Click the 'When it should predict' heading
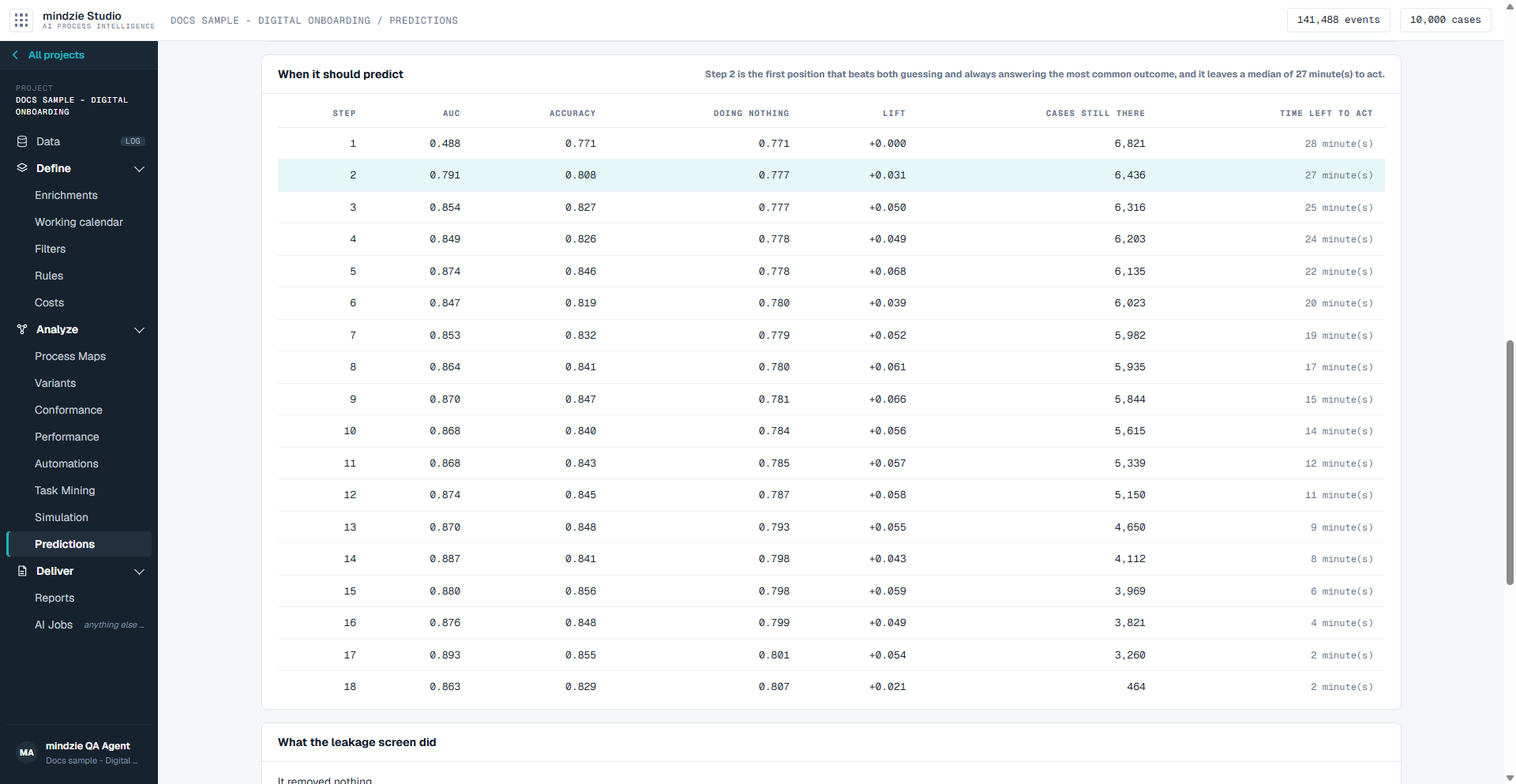 pyautogui.click(x=340, y=74)
